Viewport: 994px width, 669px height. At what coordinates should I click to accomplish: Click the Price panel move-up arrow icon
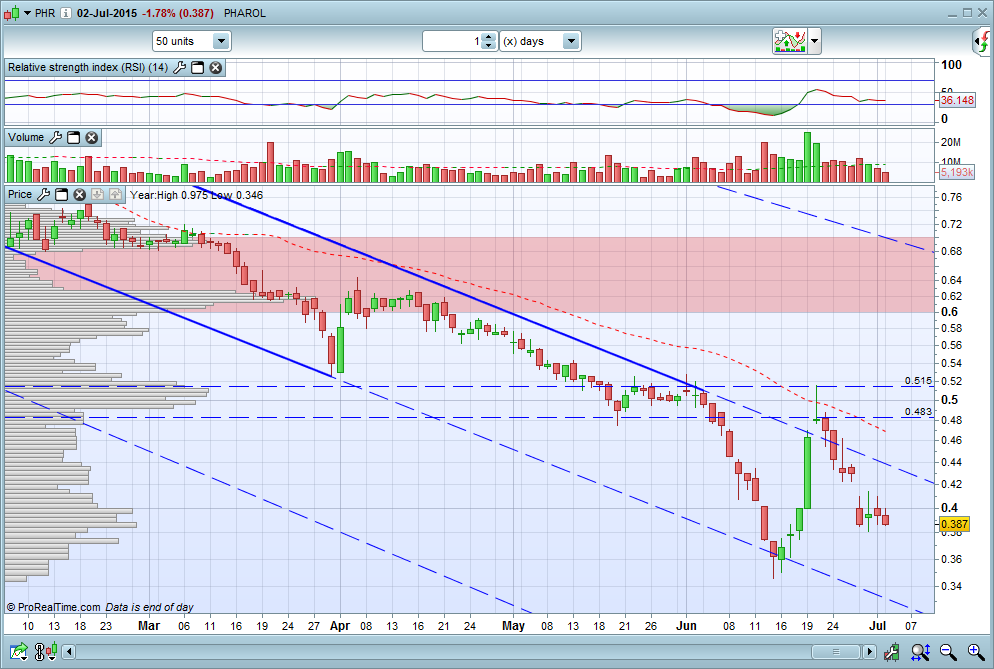[x=115, y=195]
